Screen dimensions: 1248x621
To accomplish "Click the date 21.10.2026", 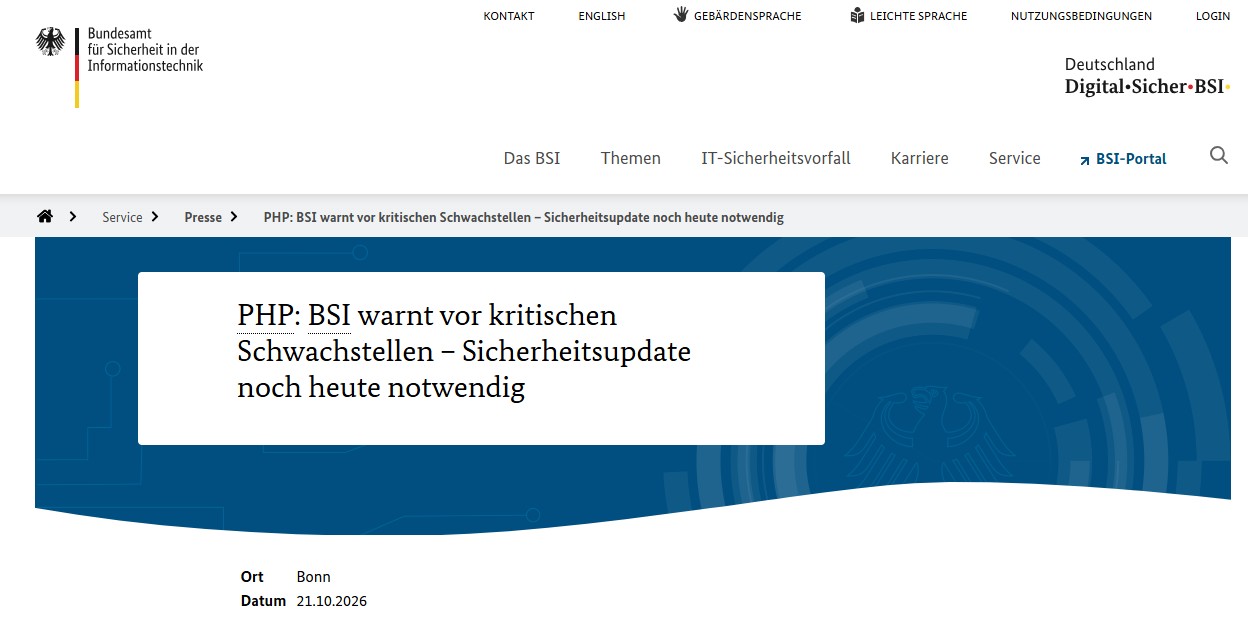I will (332, 601).
